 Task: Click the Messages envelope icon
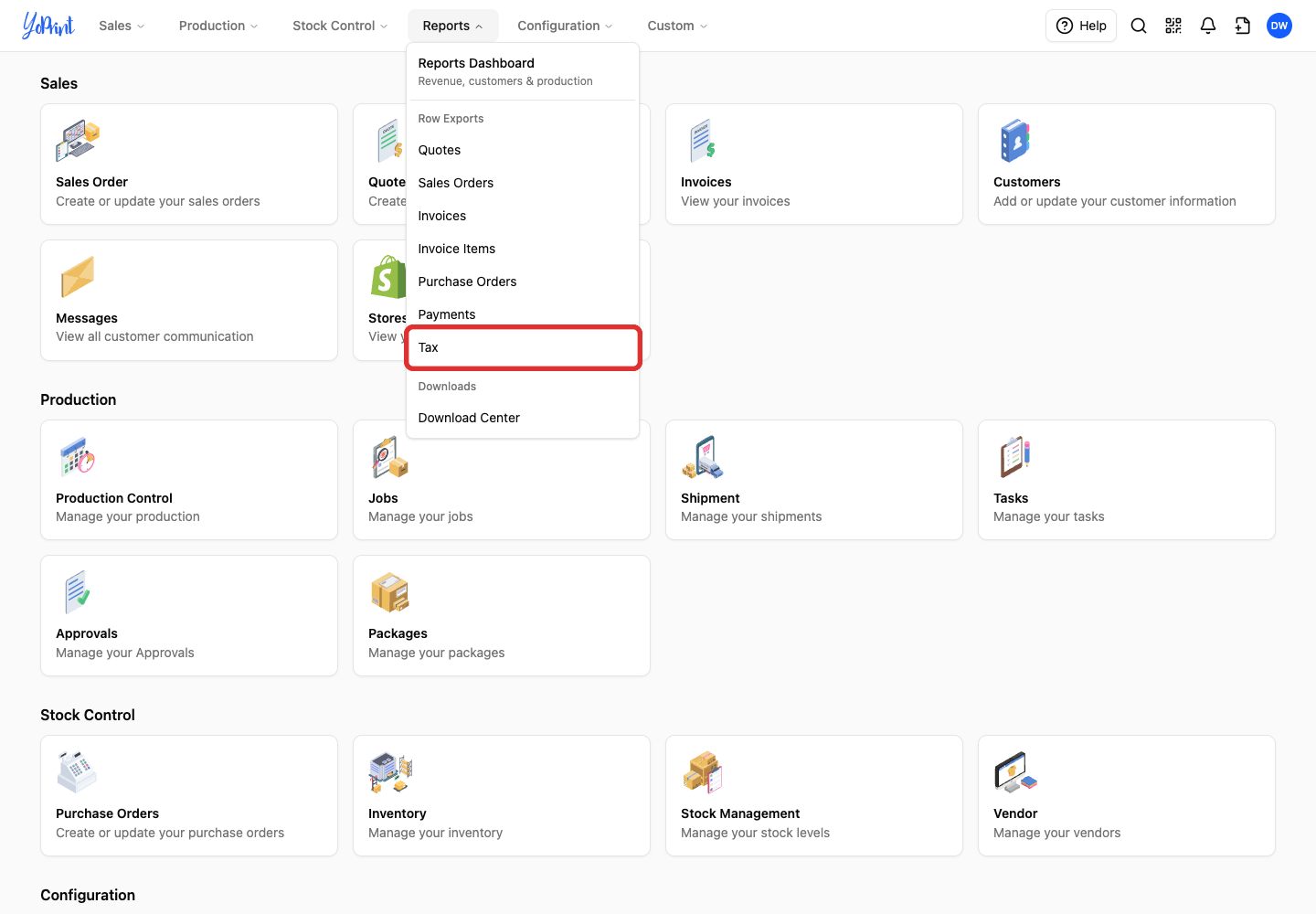(78, 277)
